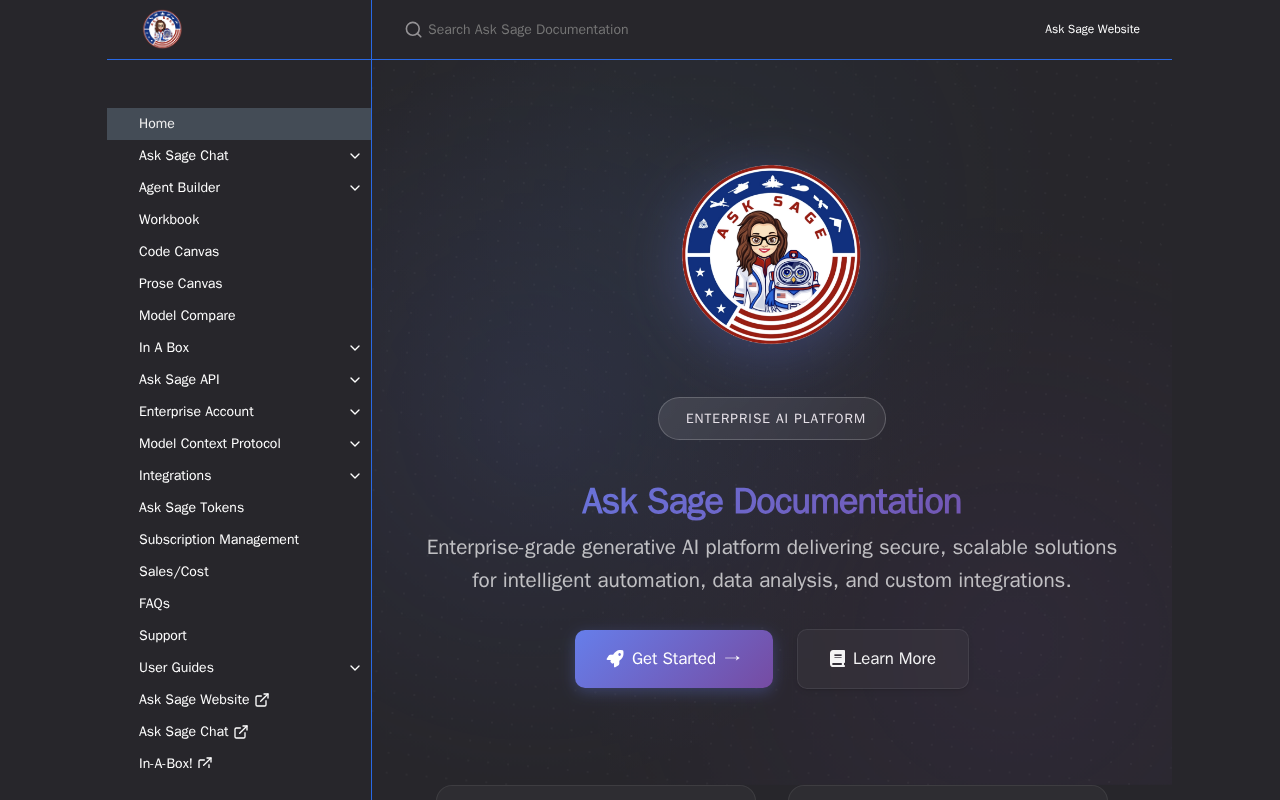This screenshot has width=1280, height=800.
Task: Click the rocket icon on Get Started
Action: (x=615, y=658)
